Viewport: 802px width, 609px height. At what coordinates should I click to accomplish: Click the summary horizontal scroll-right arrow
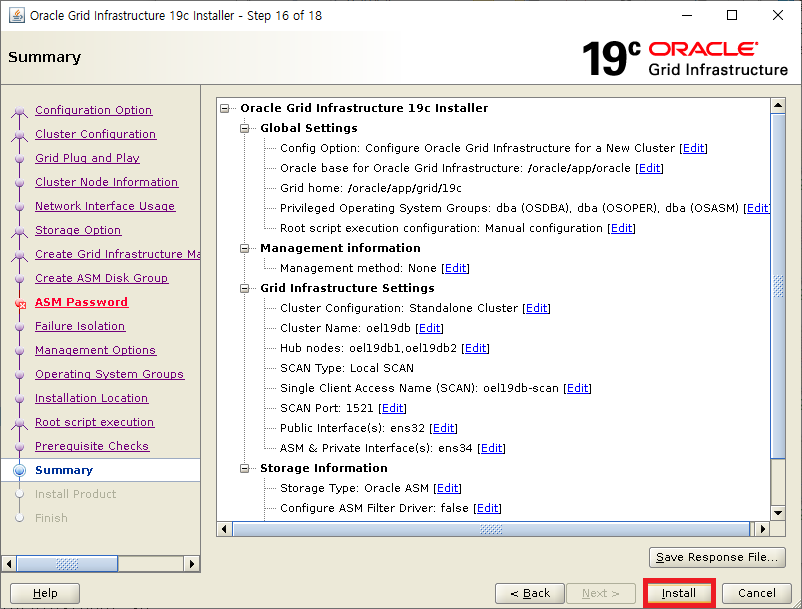click(763, 529)
